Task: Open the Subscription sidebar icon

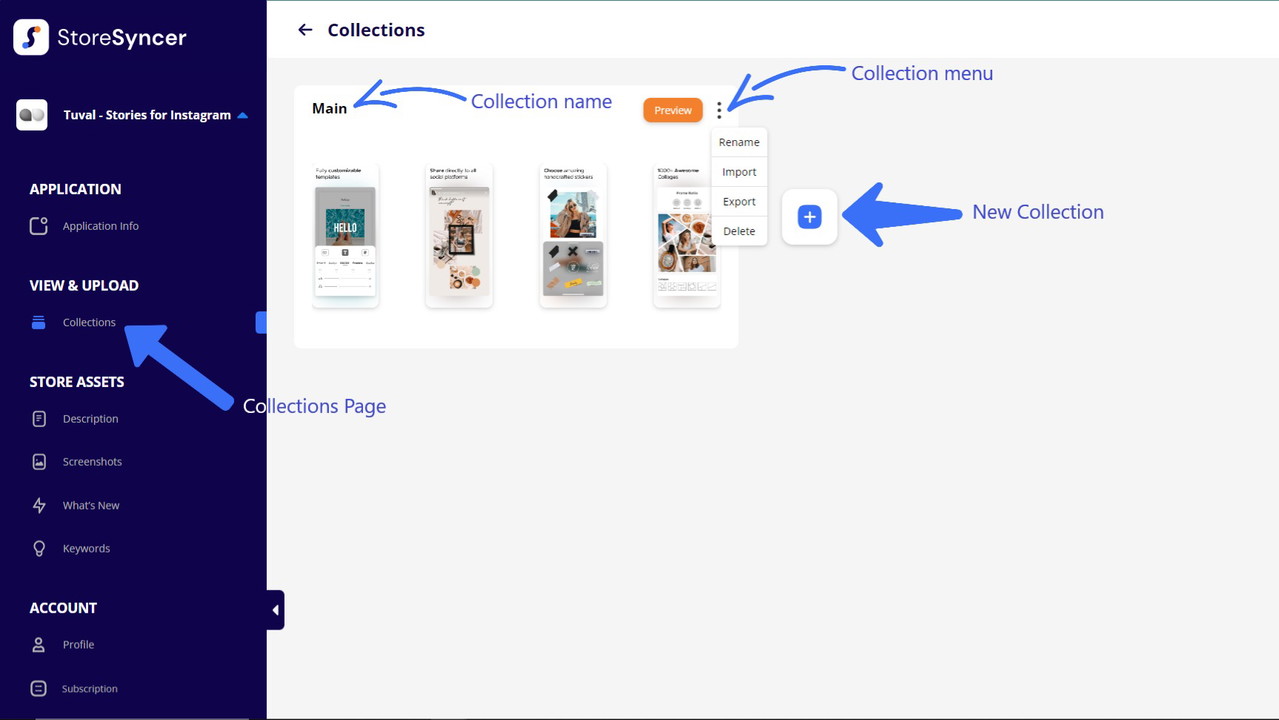Action: click(x=39, y=688)
